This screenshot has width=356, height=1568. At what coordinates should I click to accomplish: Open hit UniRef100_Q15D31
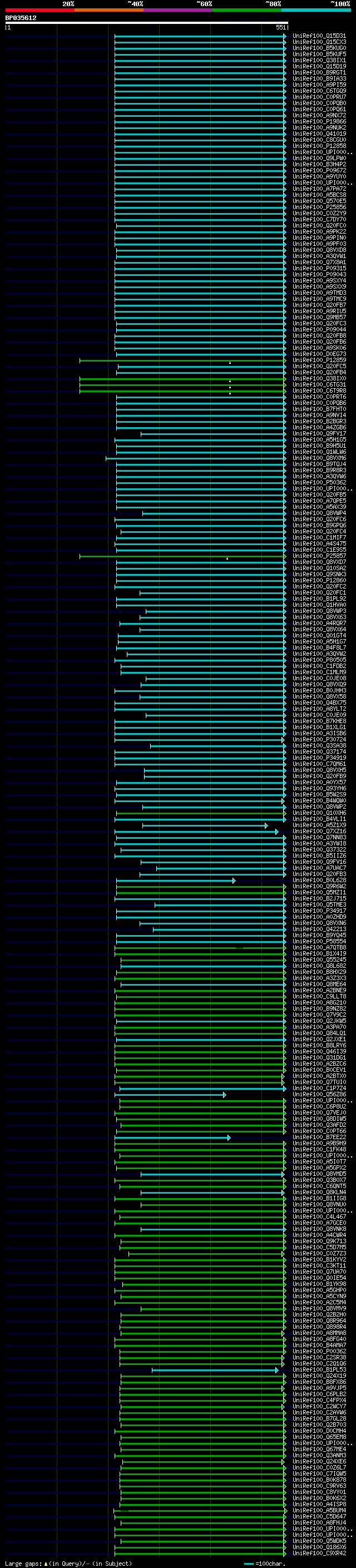point(319,36)
